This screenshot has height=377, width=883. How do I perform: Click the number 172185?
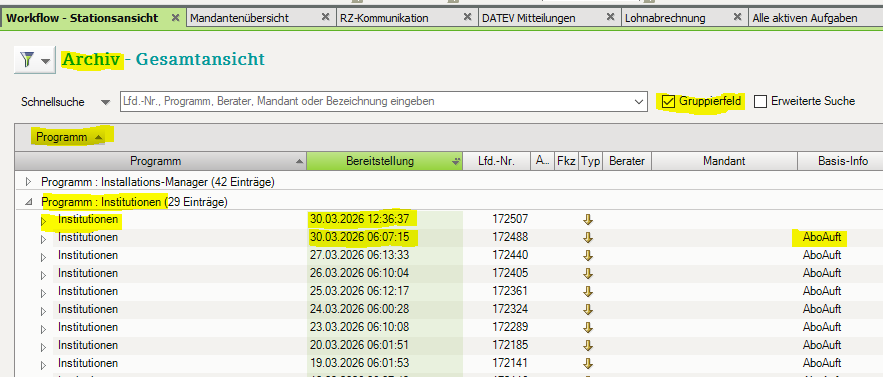[x=510, y=345]
